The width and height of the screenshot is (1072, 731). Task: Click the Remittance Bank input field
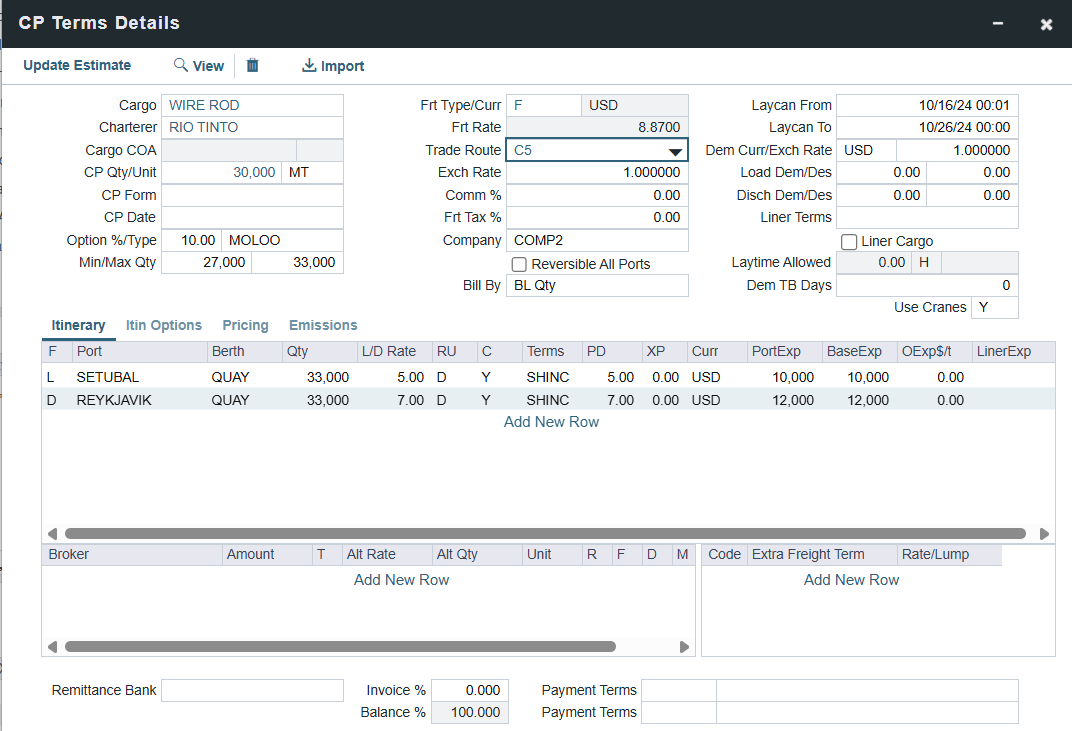click(252, 691)
